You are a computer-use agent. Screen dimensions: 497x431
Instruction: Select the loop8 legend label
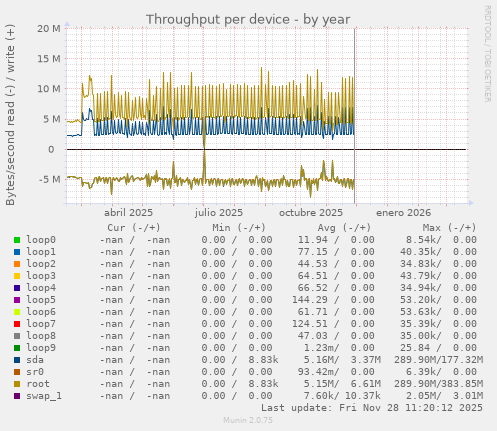click(41, 336)
